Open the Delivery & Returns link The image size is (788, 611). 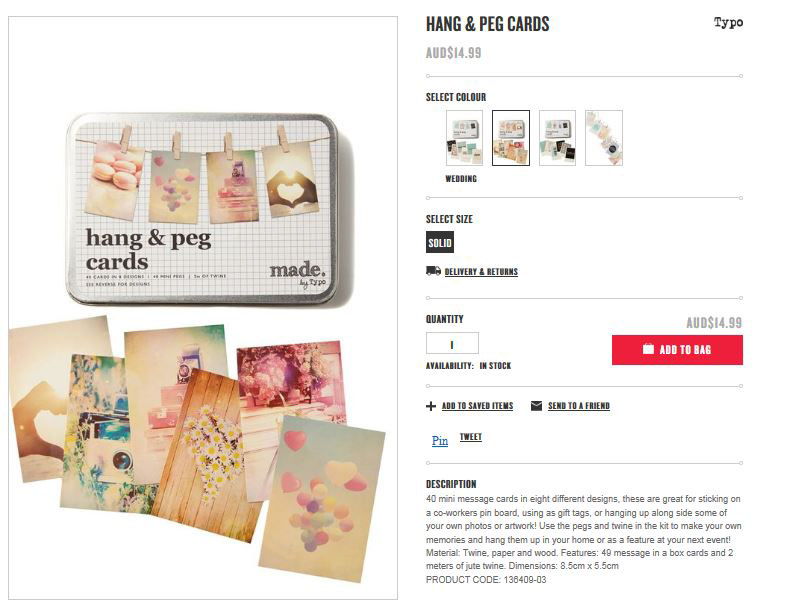tap(481, 271)
